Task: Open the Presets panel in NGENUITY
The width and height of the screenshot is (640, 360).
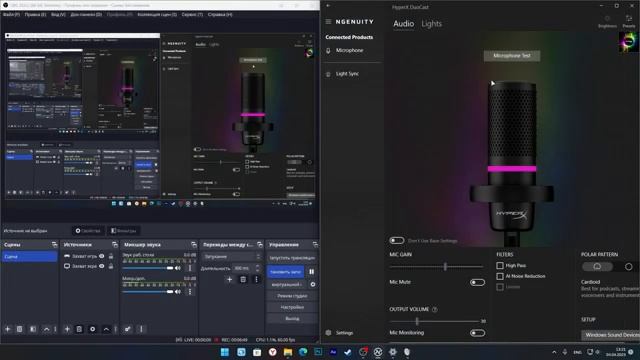Action: click(x=629, y=21)
